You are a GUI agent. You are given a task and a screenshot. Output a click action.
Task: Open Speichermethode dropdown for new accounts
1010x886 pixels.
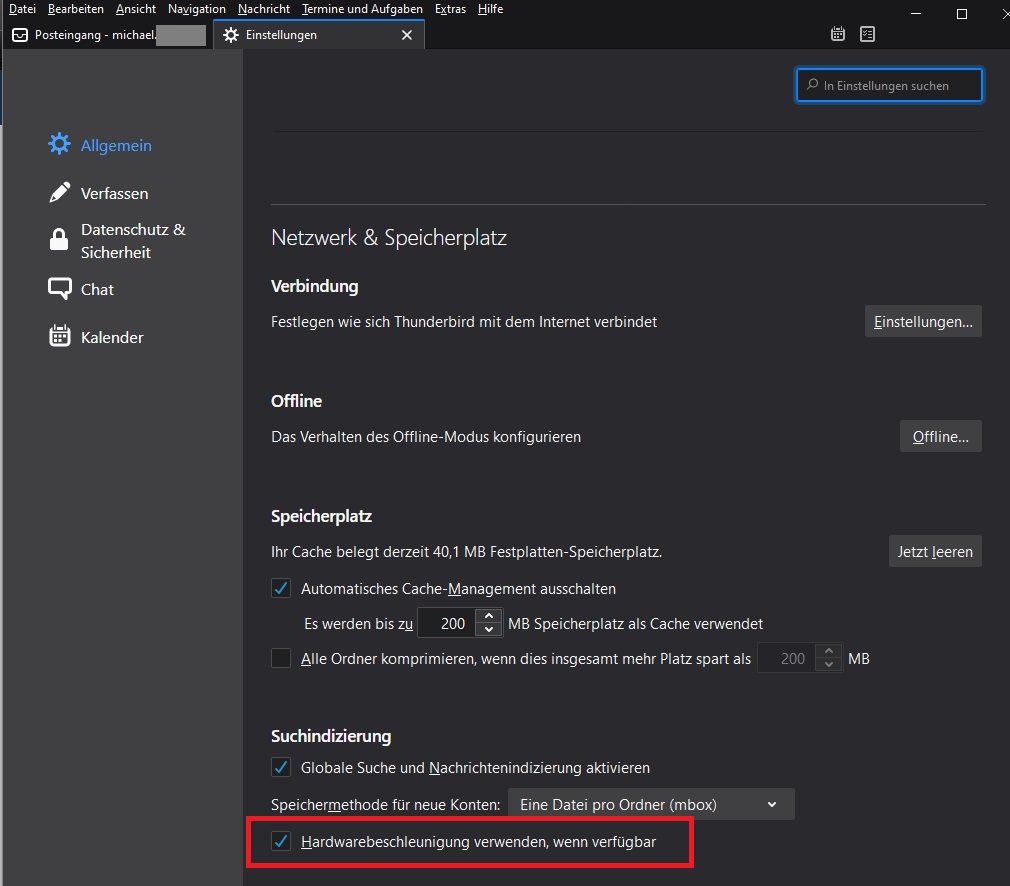coord(651,804)
